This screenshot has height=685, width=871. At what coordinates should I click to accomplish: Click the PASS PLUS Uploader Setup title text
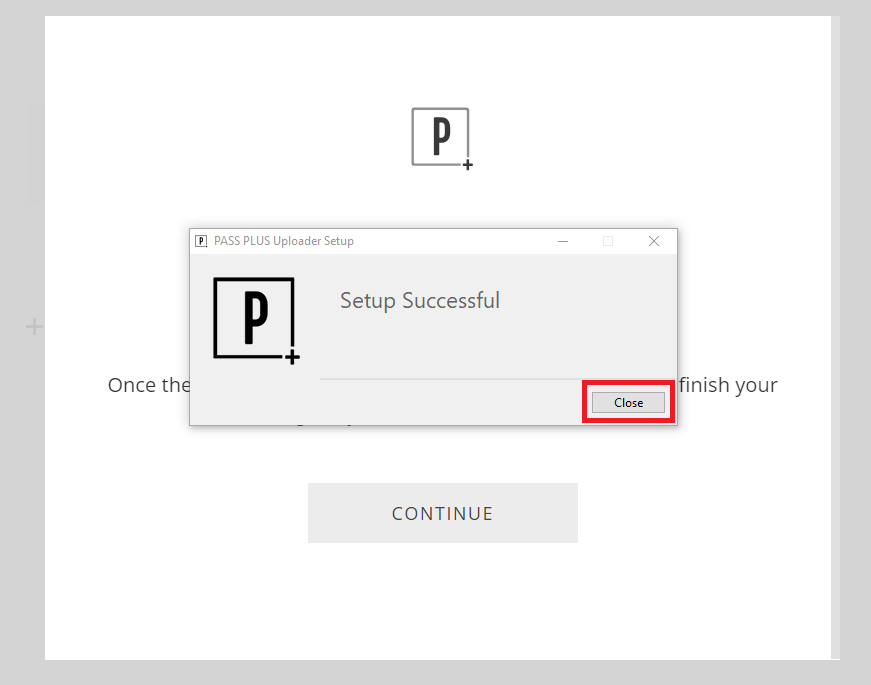284,241
